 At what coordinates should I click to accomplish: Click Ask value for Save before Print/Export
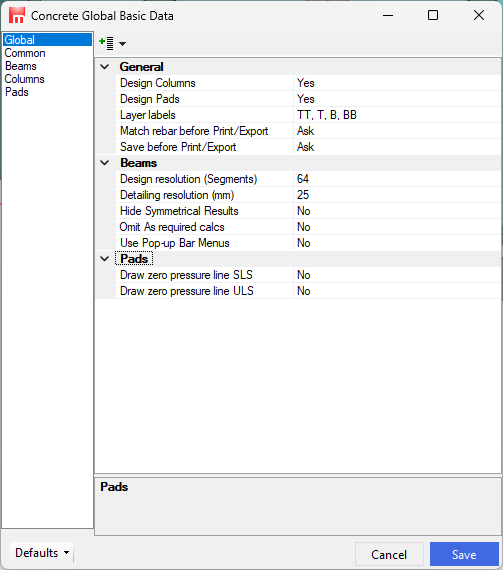[x=397, y=147]
